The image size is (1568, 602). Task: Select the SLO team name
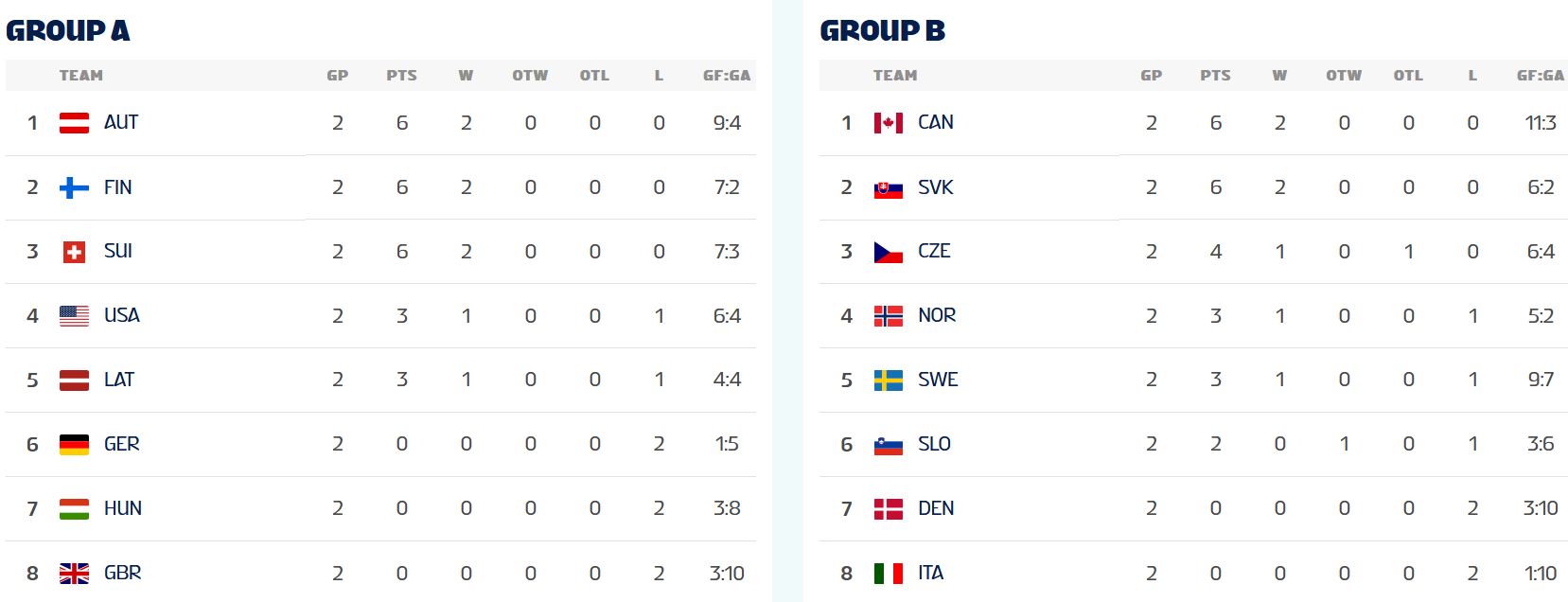[934, 444]
